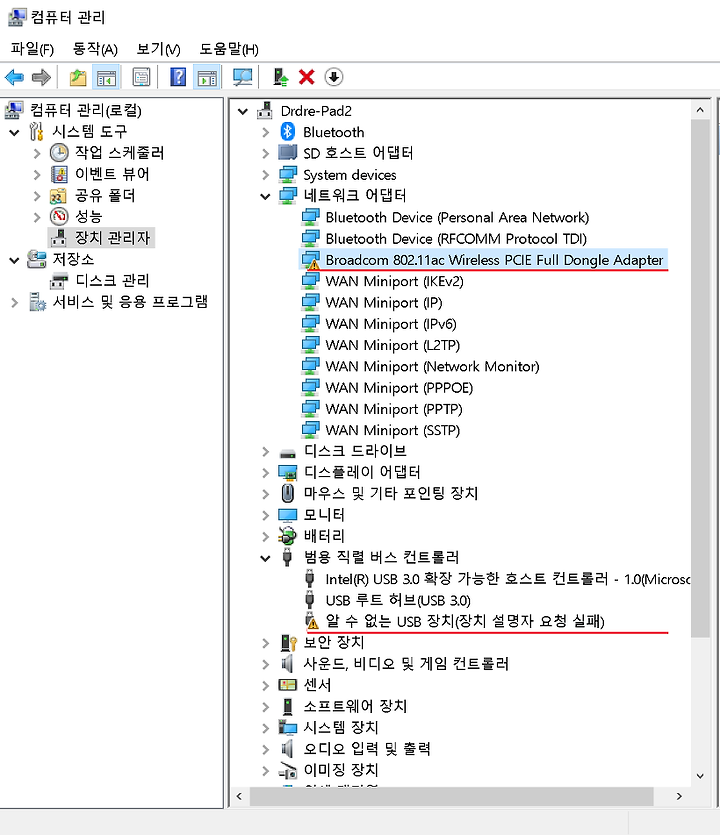
Task: Select WAN Miniport (IP) entry
Action: pyautogui.click(x=383, y=302)
